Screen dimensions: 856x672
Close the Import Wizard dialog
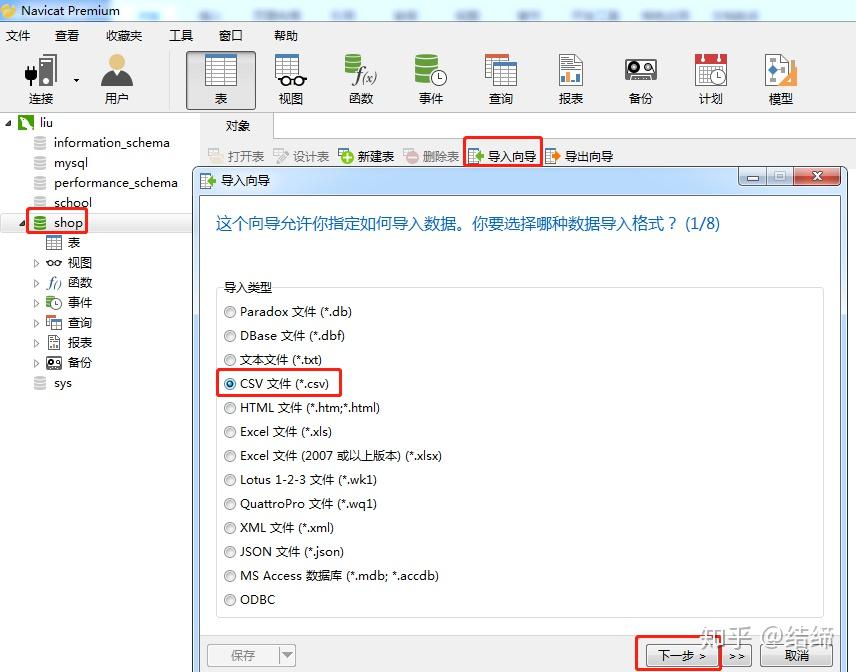coord(817,176)
